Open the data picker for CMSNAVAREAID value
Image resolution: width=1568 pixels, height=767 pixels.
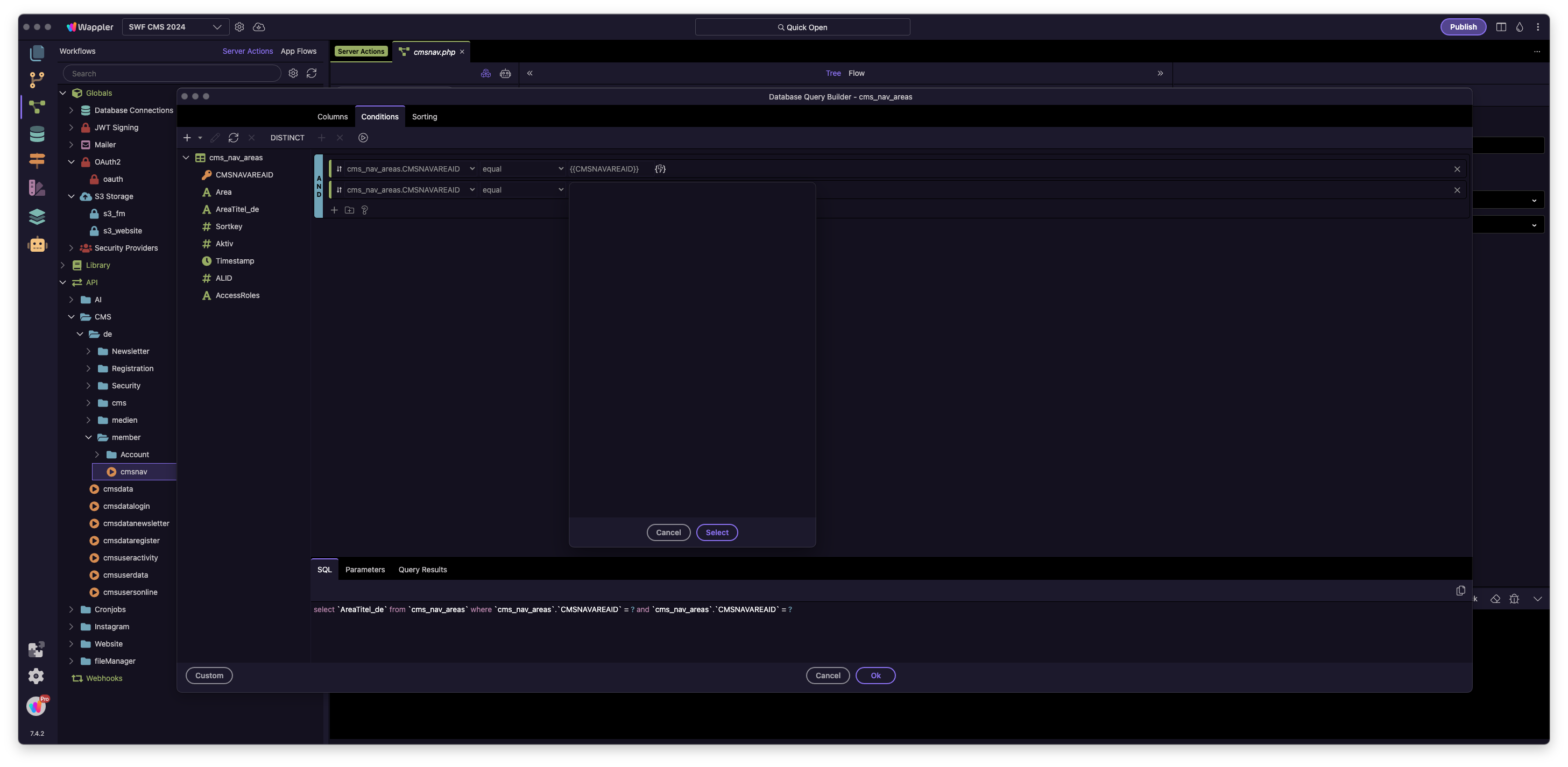660,169
